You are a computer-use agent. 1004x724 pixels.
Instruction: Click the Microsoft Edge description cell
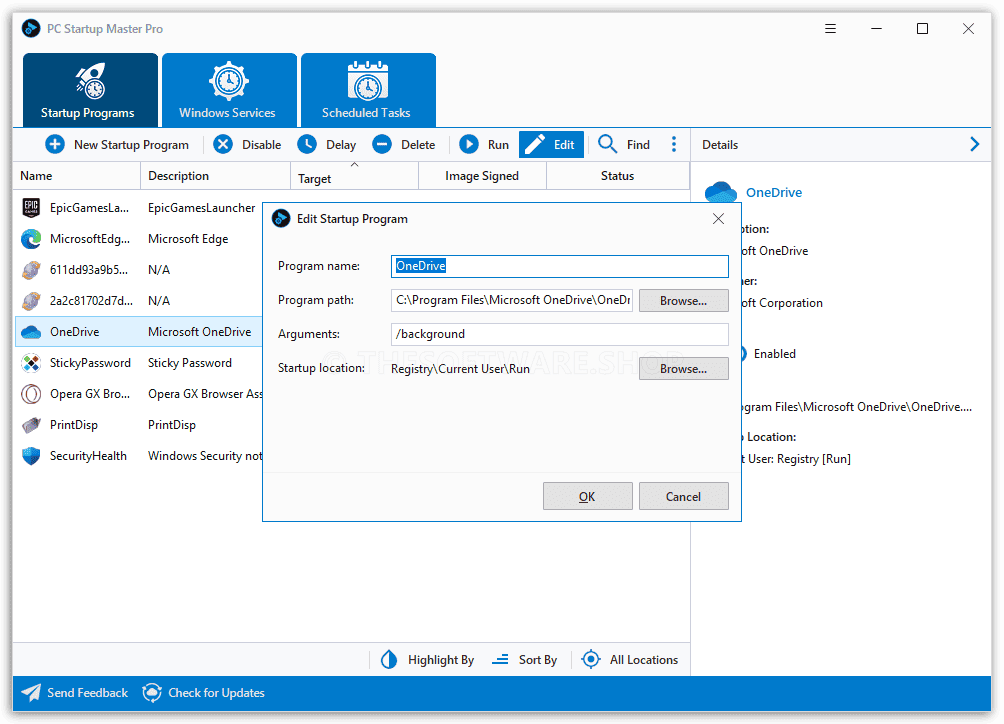[188, 239]
